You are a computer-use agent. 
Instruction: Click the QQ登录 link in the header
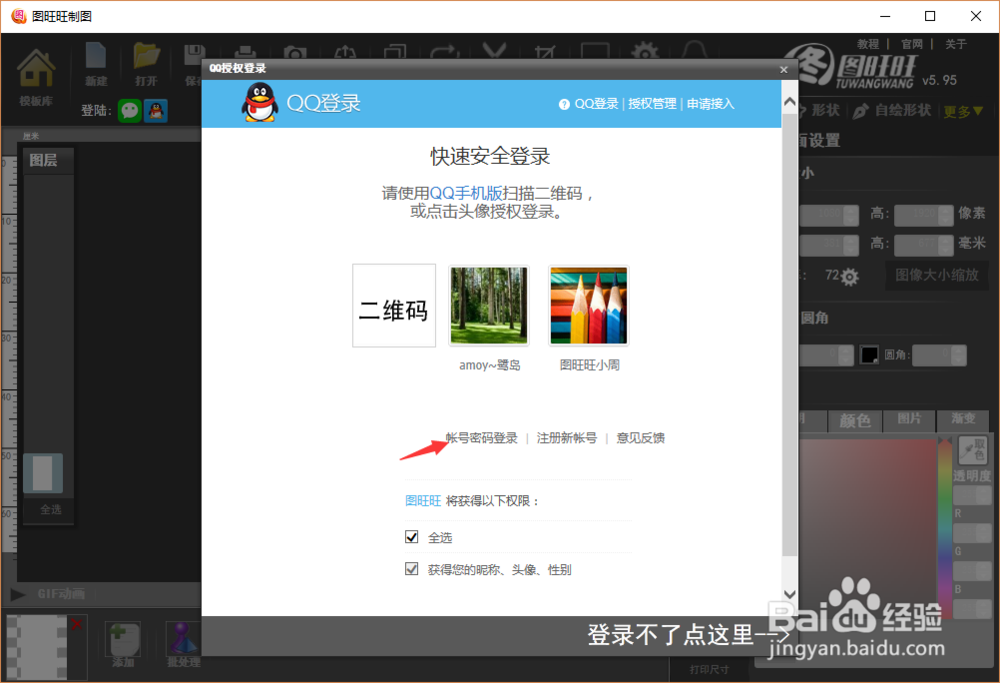click(596, 104)
